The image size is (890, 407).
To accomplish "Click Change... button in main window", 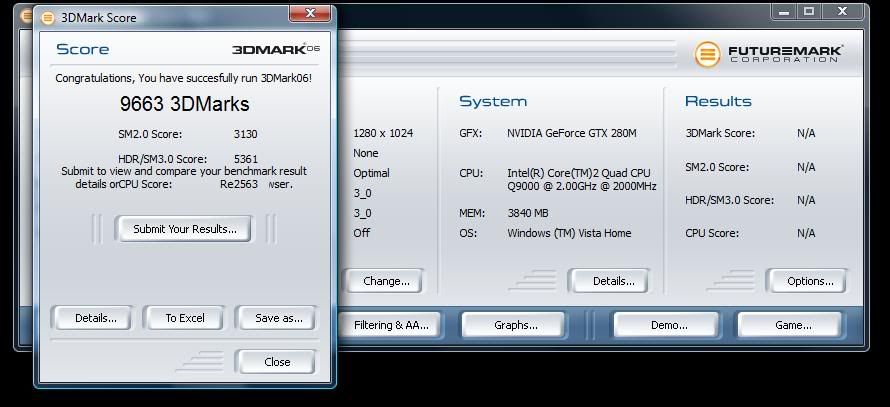I will (x=386, y=281).
